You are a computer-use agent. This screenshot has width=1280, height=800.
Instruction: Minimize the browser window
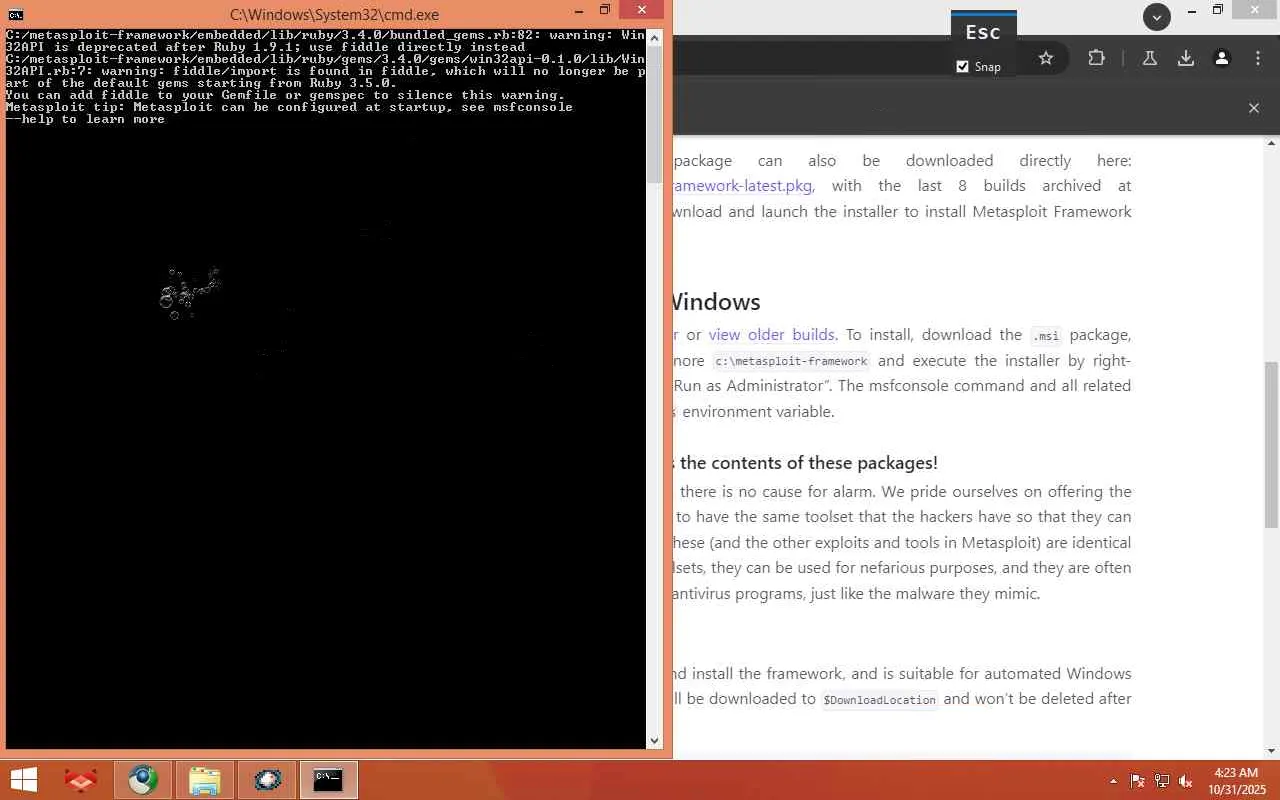click(1191, 11)
